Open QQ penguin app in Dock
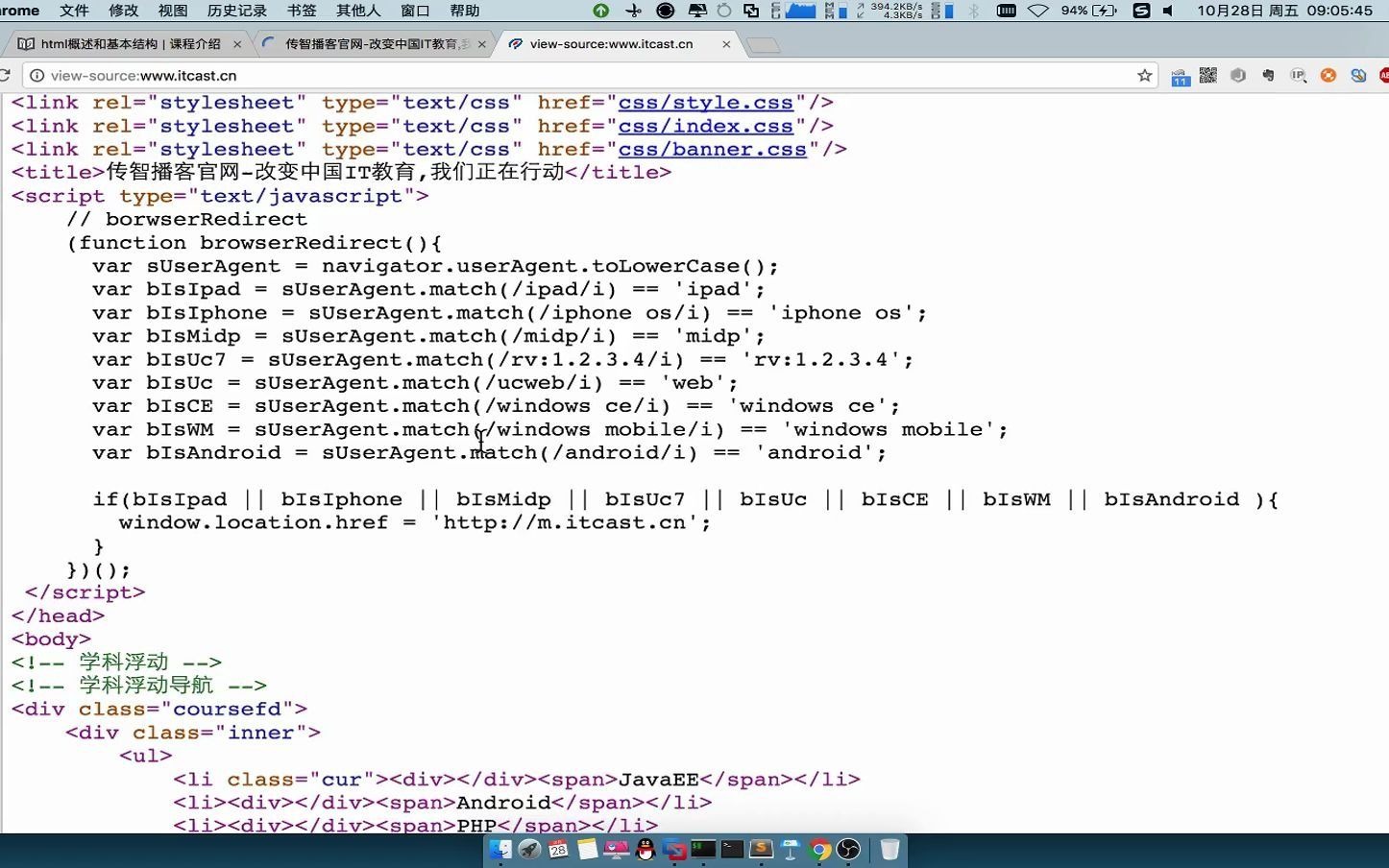 646,849
